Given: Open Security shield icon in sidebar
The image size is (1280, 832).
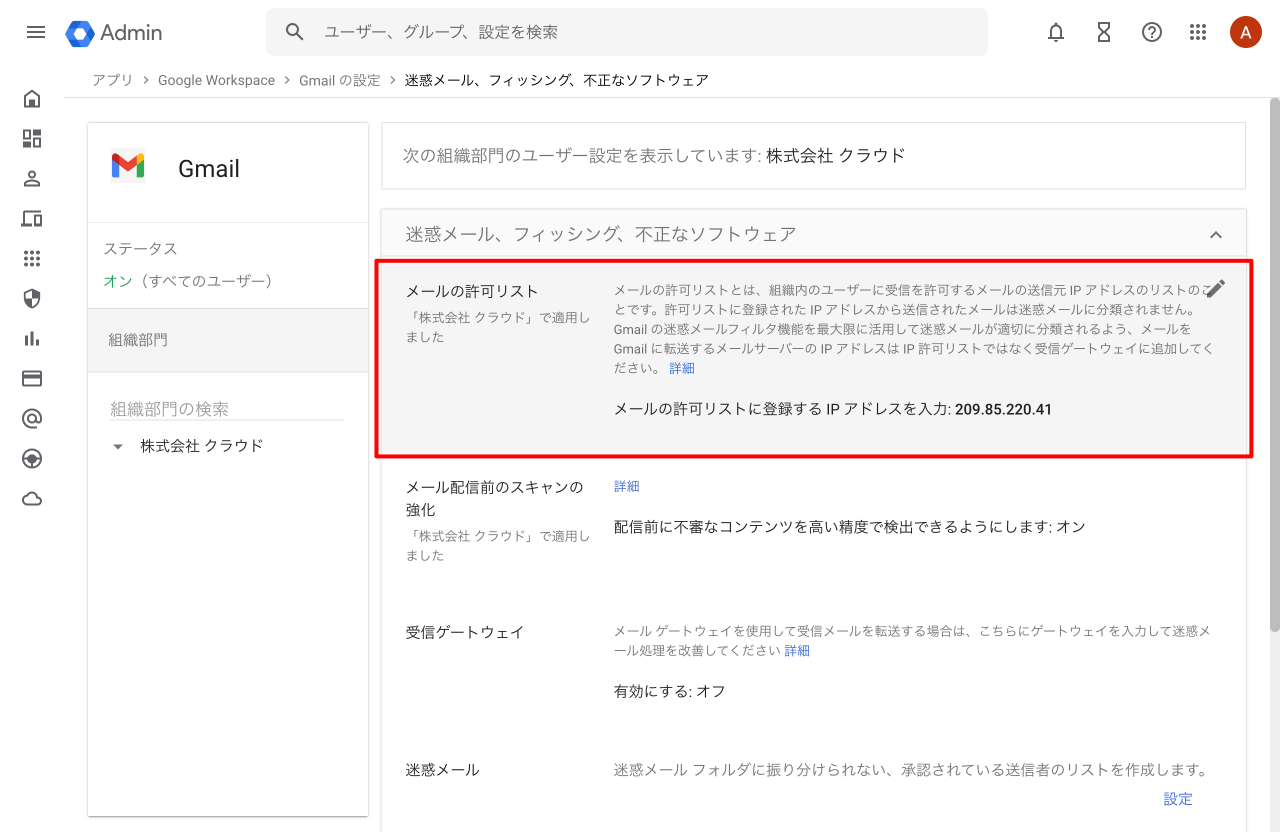Looking at the screenshot, I should pyautogui.click(x=32, y=299).
